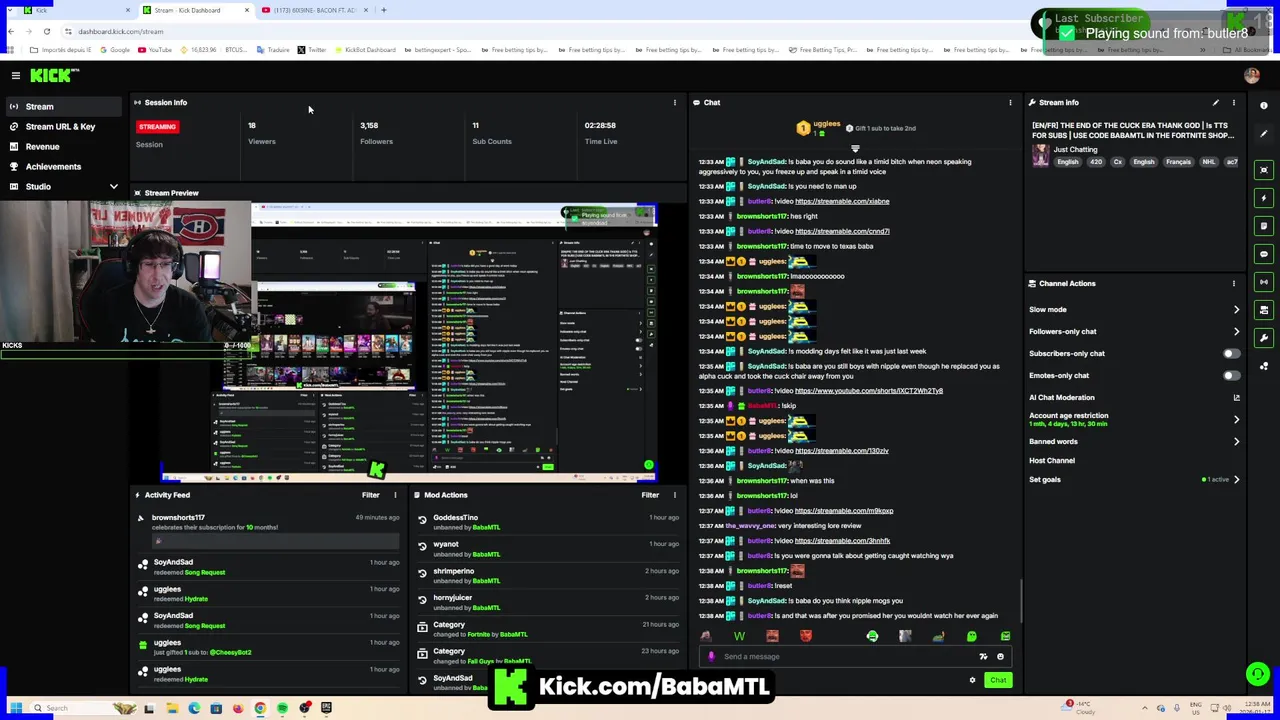
Task: Open the hamburger menu beside Kick logo
Action: 15,75
